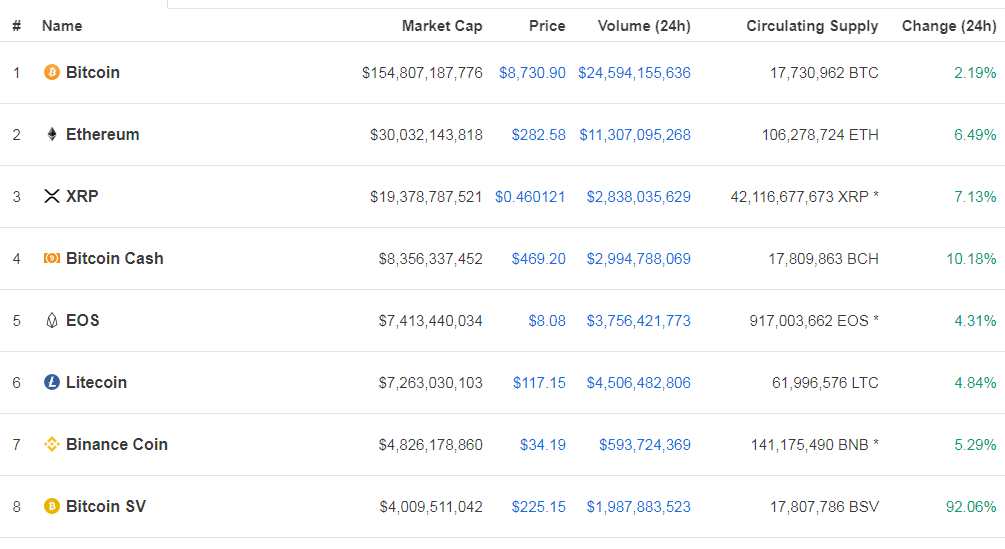This screenshot has height=549, width=1005.
Task: Open the EOS name link
Action: coord(83,320)
